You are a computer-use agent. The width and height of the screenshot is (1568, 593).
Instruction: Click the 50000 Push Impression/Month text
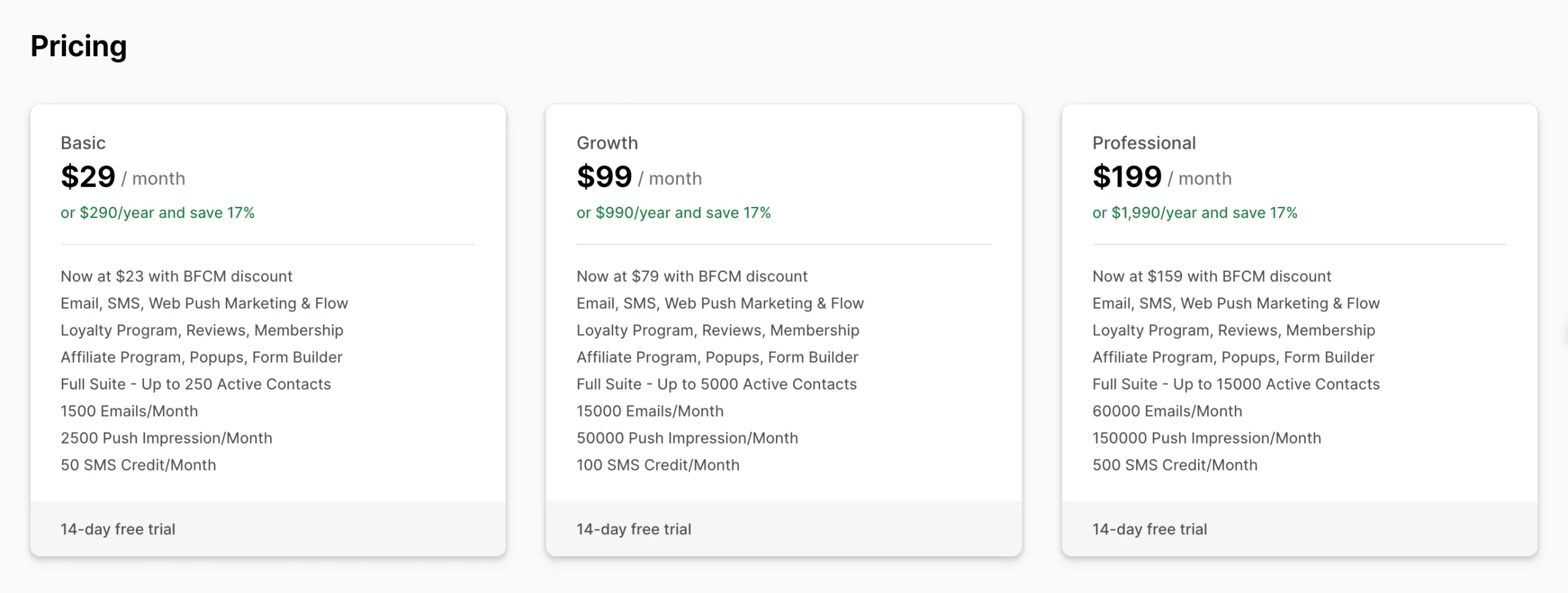click(687, 438)
